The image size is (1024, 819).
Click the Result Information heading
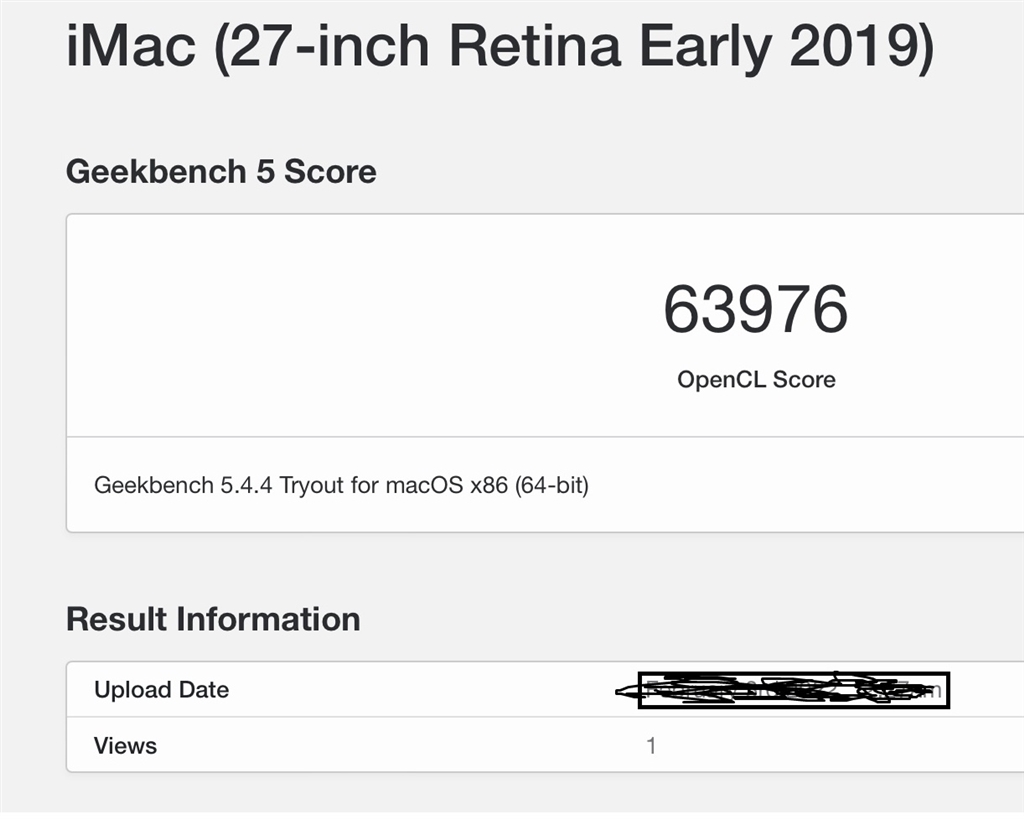pos(213,618)
